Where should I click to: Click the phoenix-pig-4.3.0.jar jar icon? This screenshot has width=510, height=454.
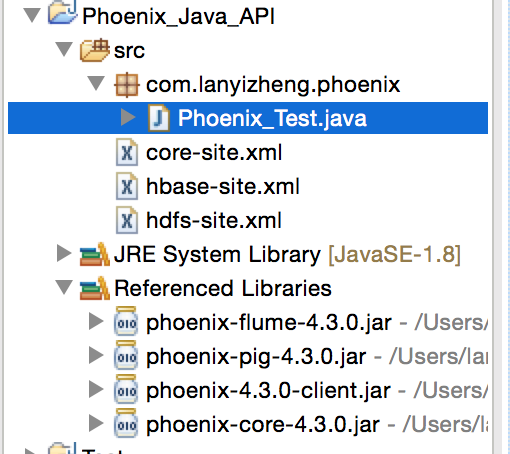[x=126, y=355]
